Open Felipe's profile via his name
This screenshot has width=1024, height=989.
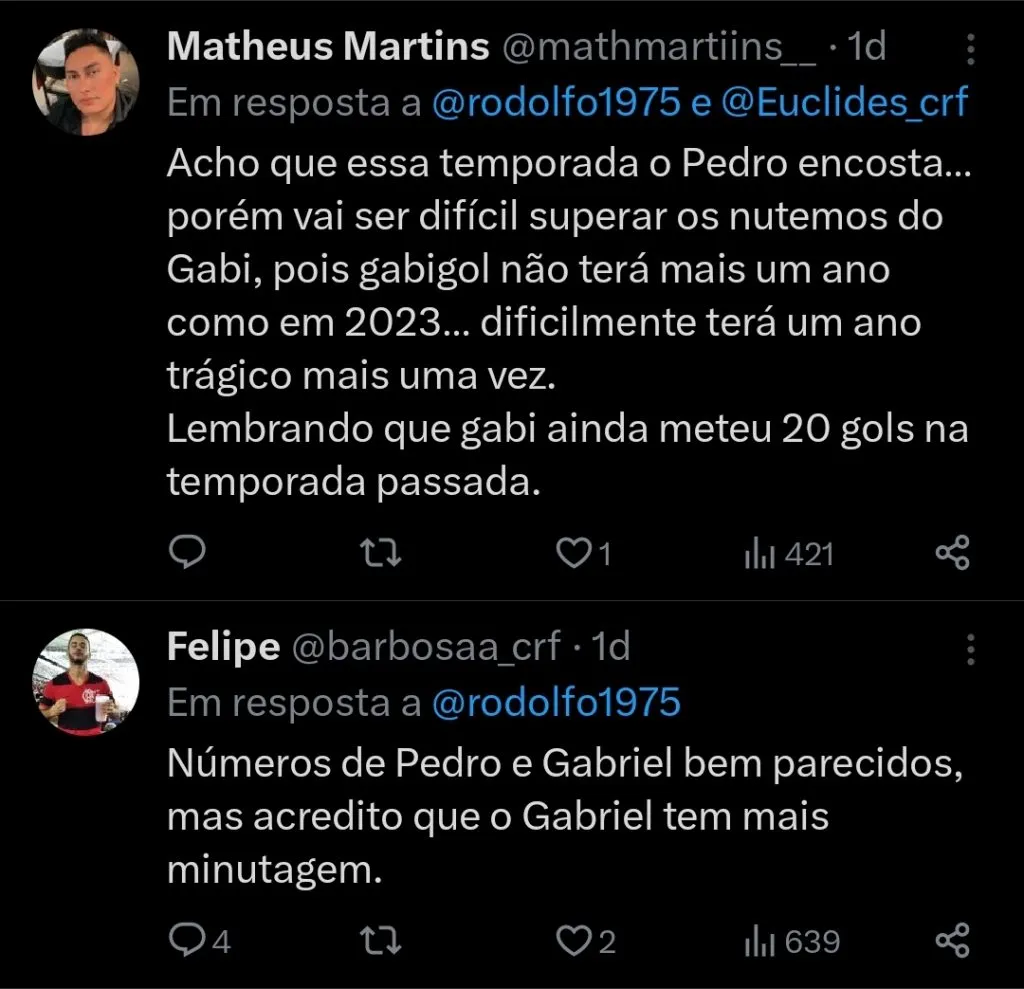[223, 646]
